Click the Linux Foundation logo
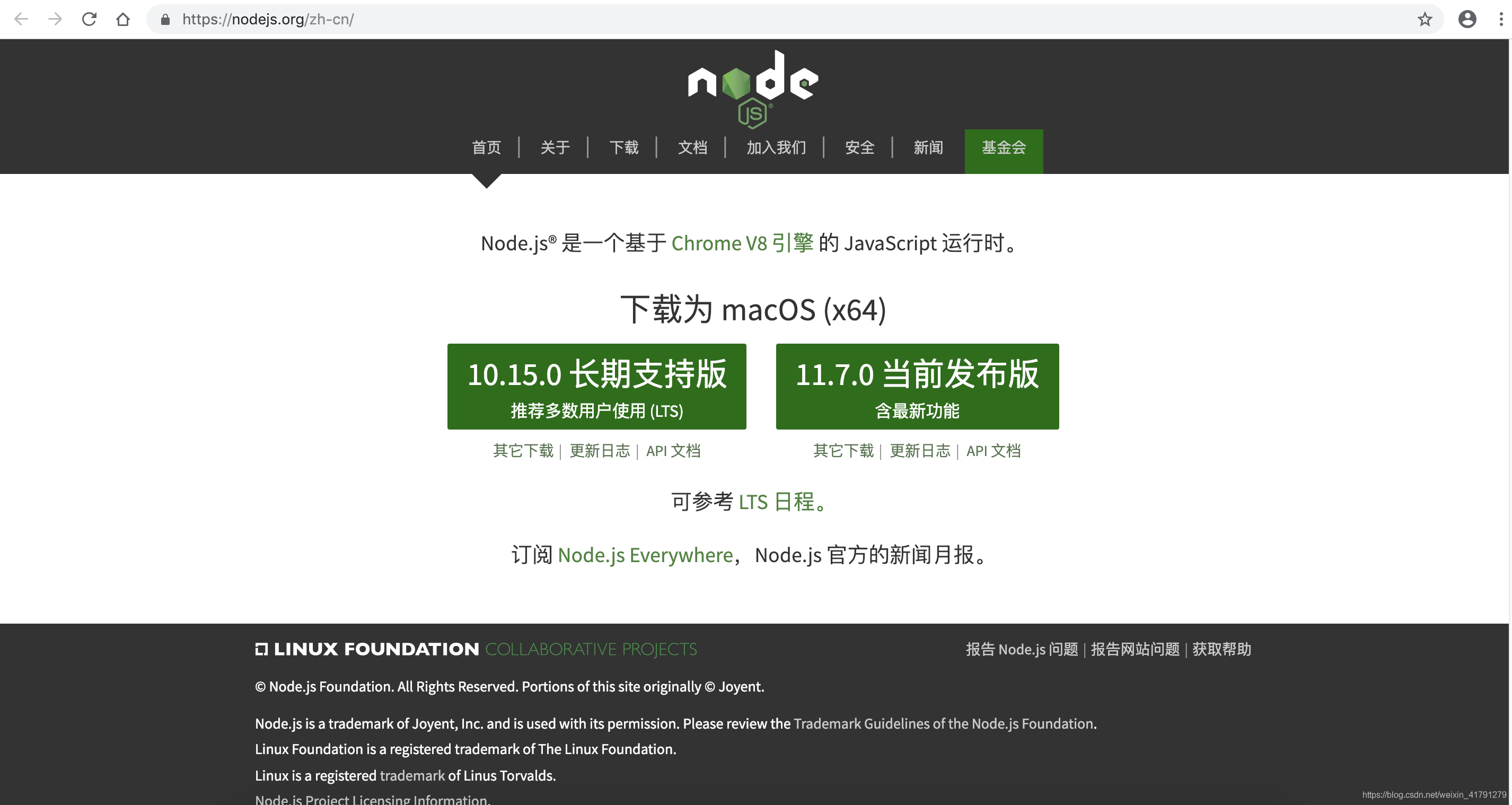 coord(367,649)
